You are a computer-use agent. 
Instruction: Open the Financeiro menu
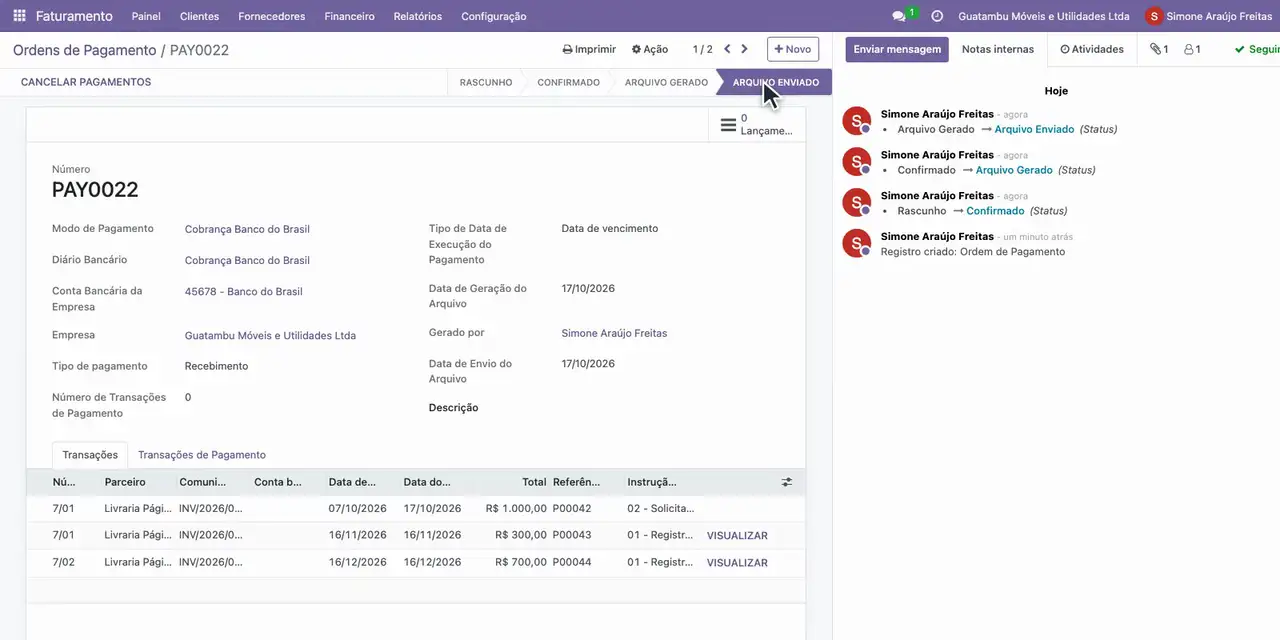point(349,16)
